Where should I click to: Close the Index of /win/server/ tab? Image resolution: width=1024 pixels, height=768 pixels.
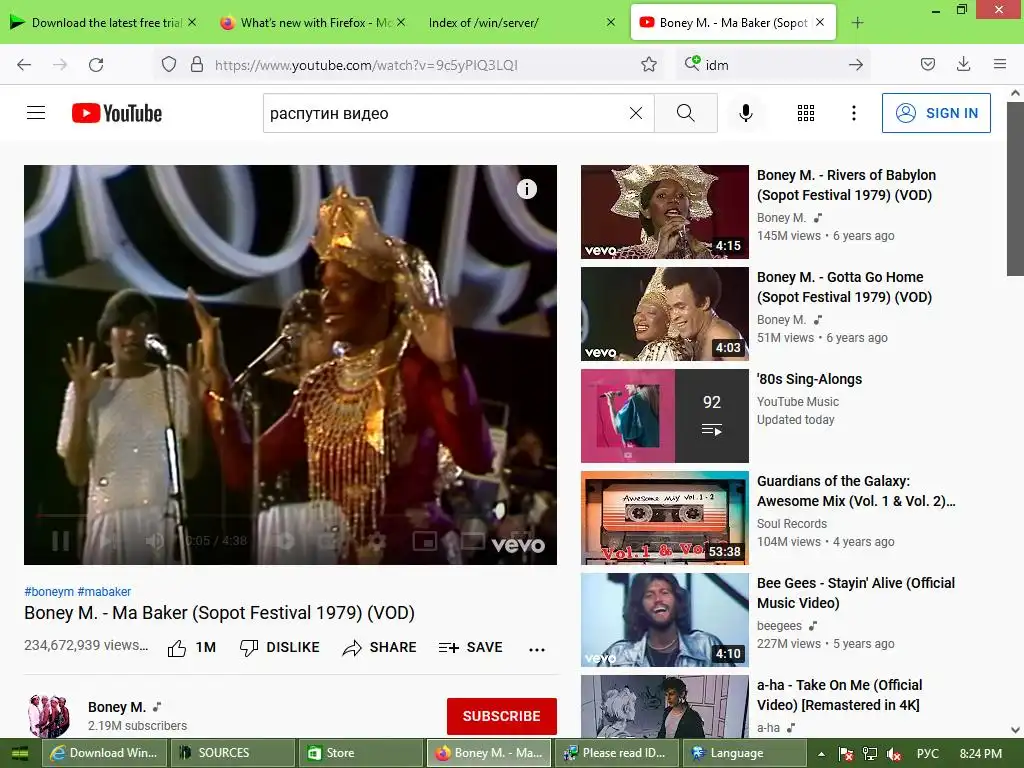(x=611, y=23)
